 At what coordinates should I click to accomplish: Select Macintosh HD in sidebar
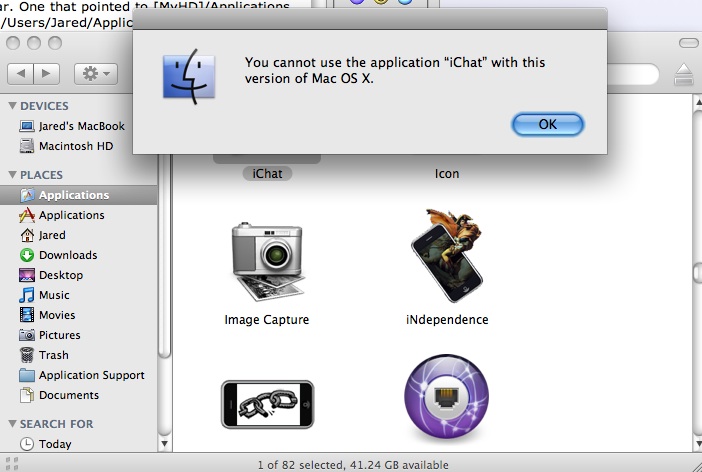[x=66, y=146]
